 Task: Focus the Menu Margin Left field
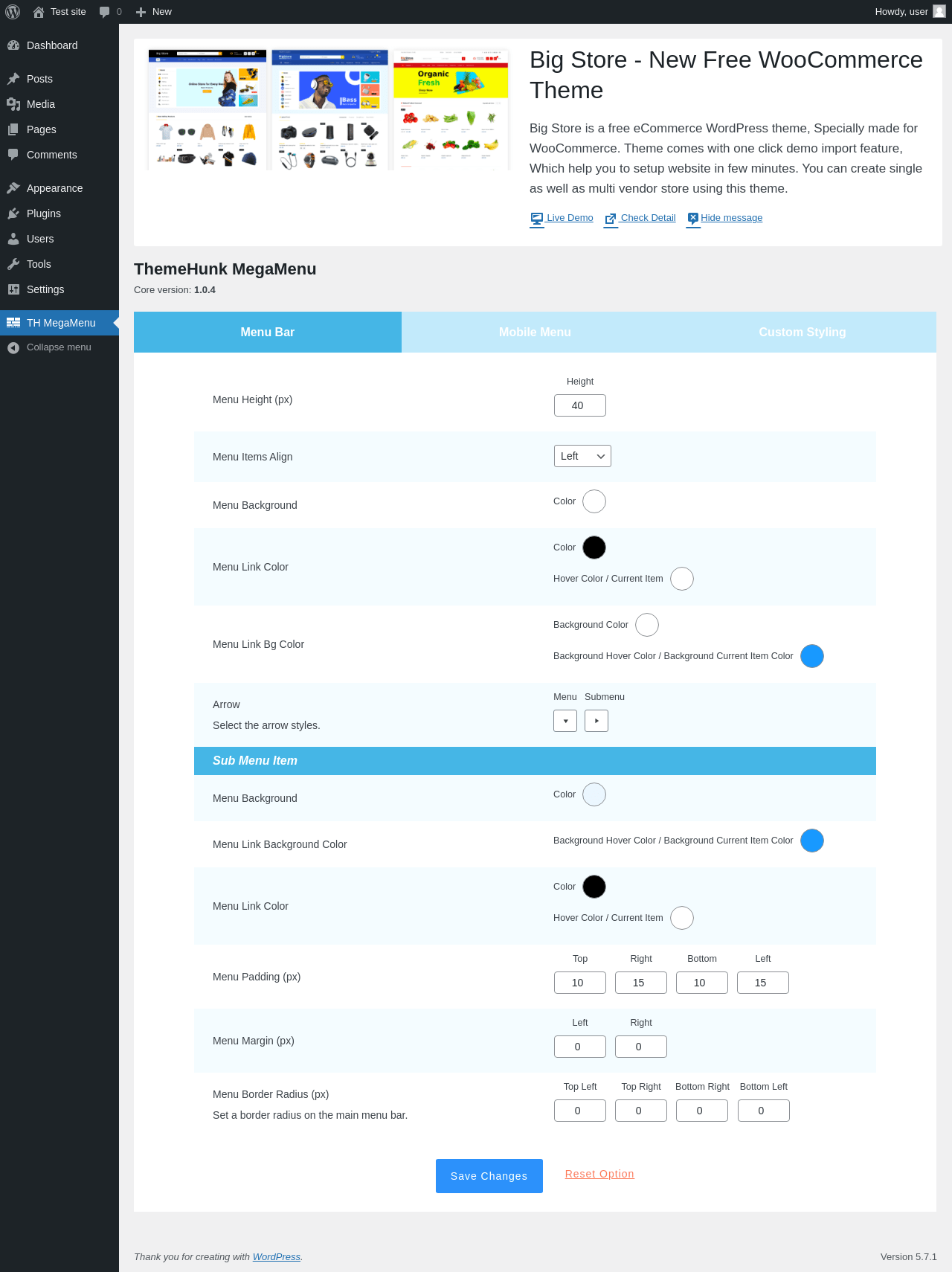pyautogui.click(x=580, y=1047)
